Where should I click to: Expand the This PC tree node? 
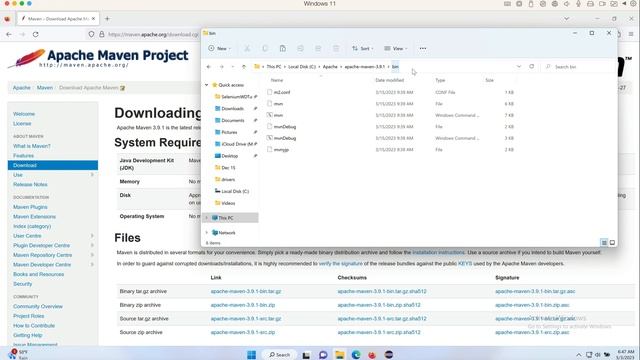(x=207, y=218)
